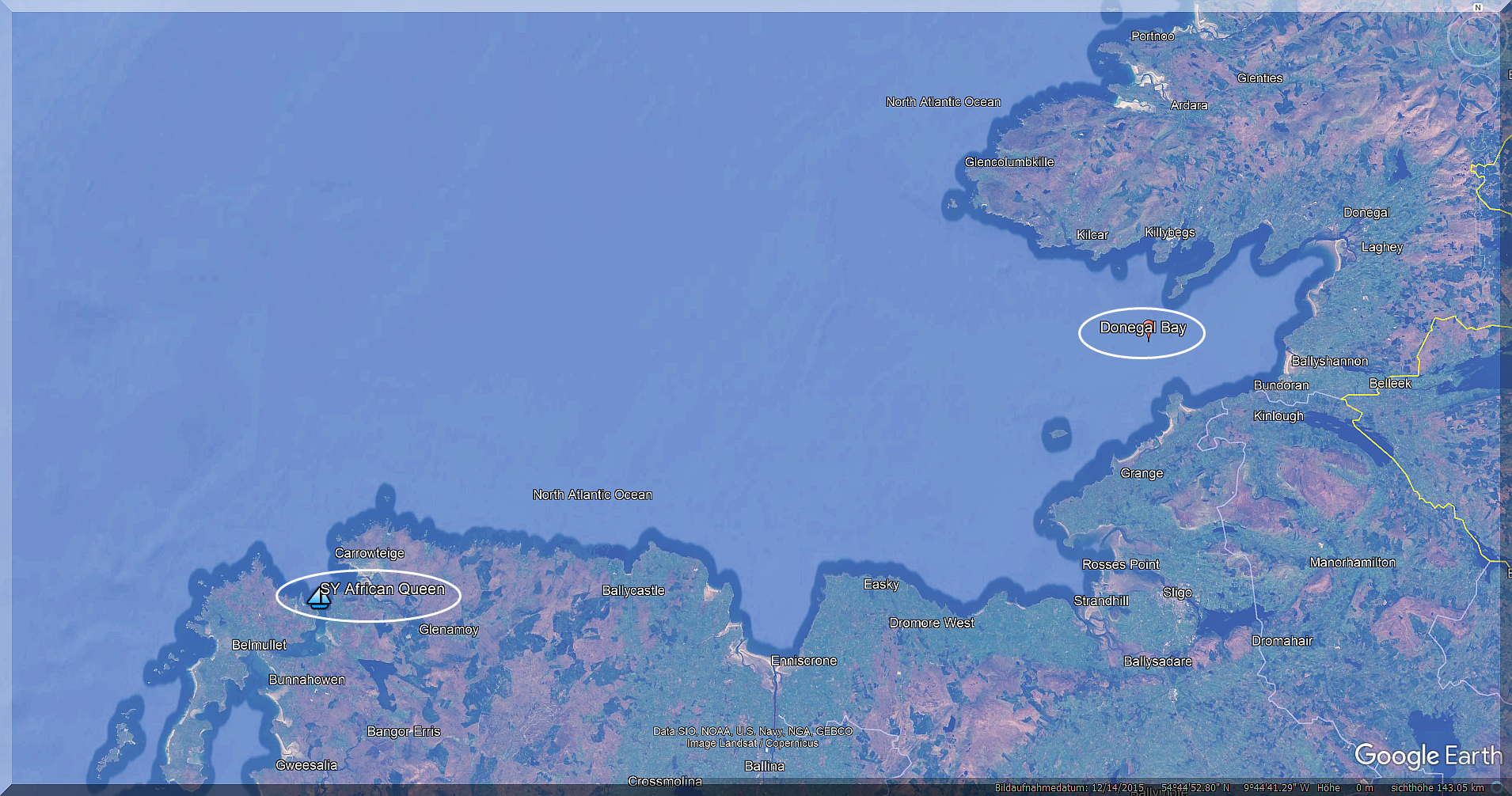Click the Donegal Bay placemark label

tap(1142, 328)
